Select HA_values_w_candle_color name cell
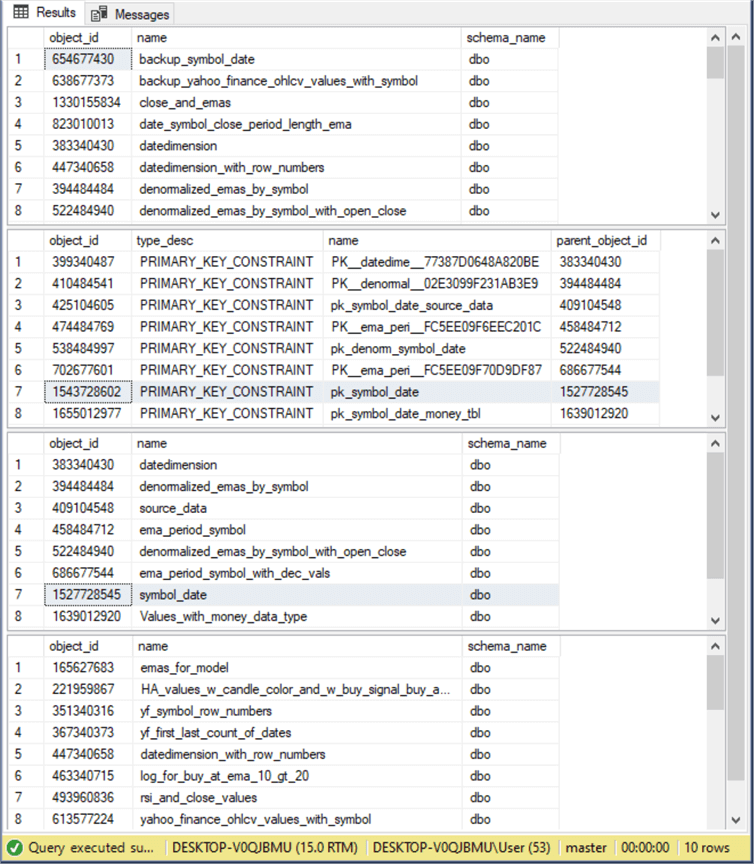This screenshot has width=754, height=864. click(297, 689)
